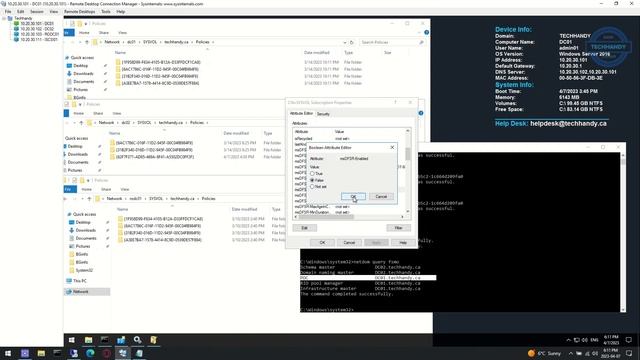Image resolution: width=640 pixels, height=360 pixels.
Task: Click magnifier icon in remote session taskbar
Action: click(x=137, y=340)
